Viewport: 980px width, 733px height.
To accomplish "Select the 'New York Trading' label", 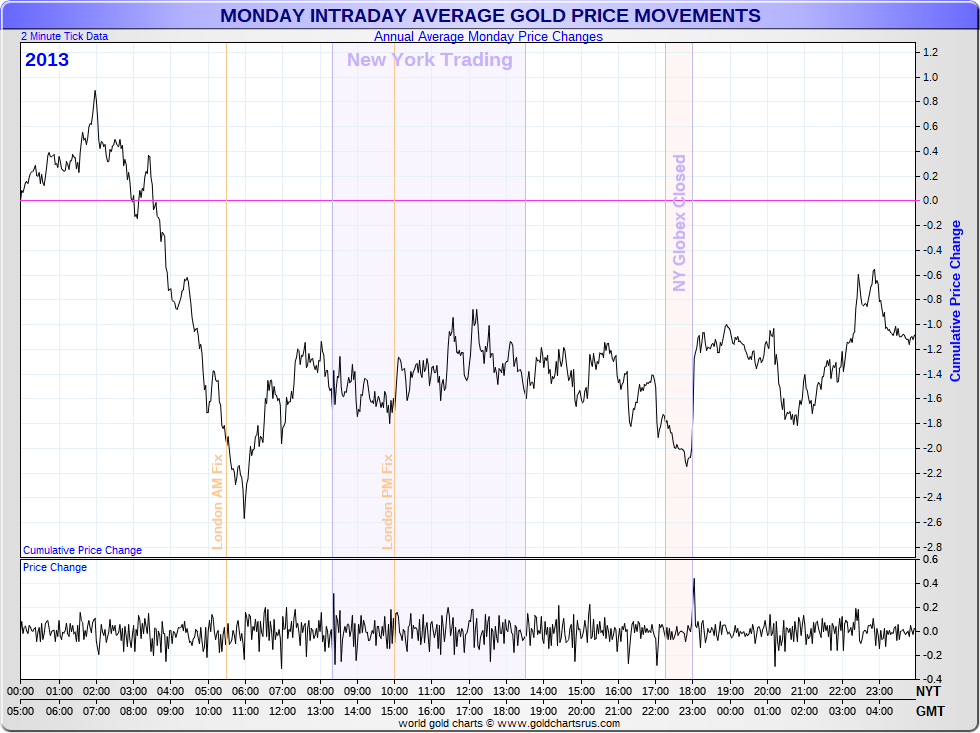I will [x=430, y=59].
